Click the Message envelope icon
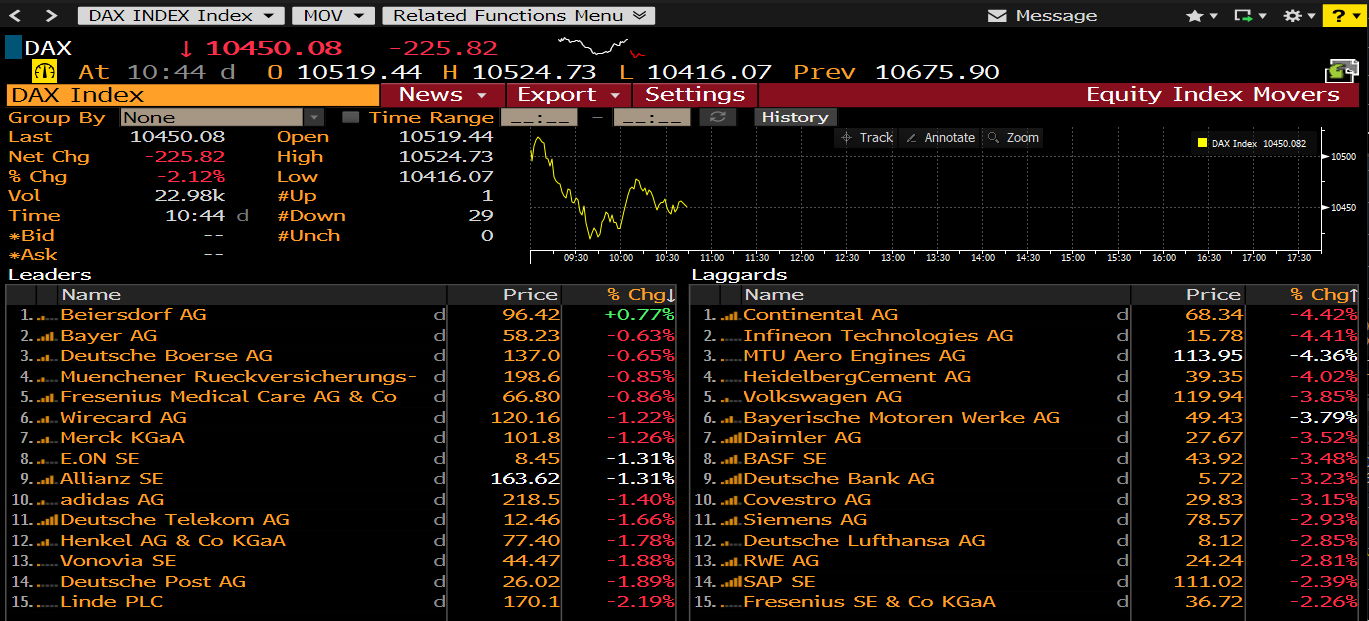The height and width of the screenshot is (621, 1369). coord(996,15)
